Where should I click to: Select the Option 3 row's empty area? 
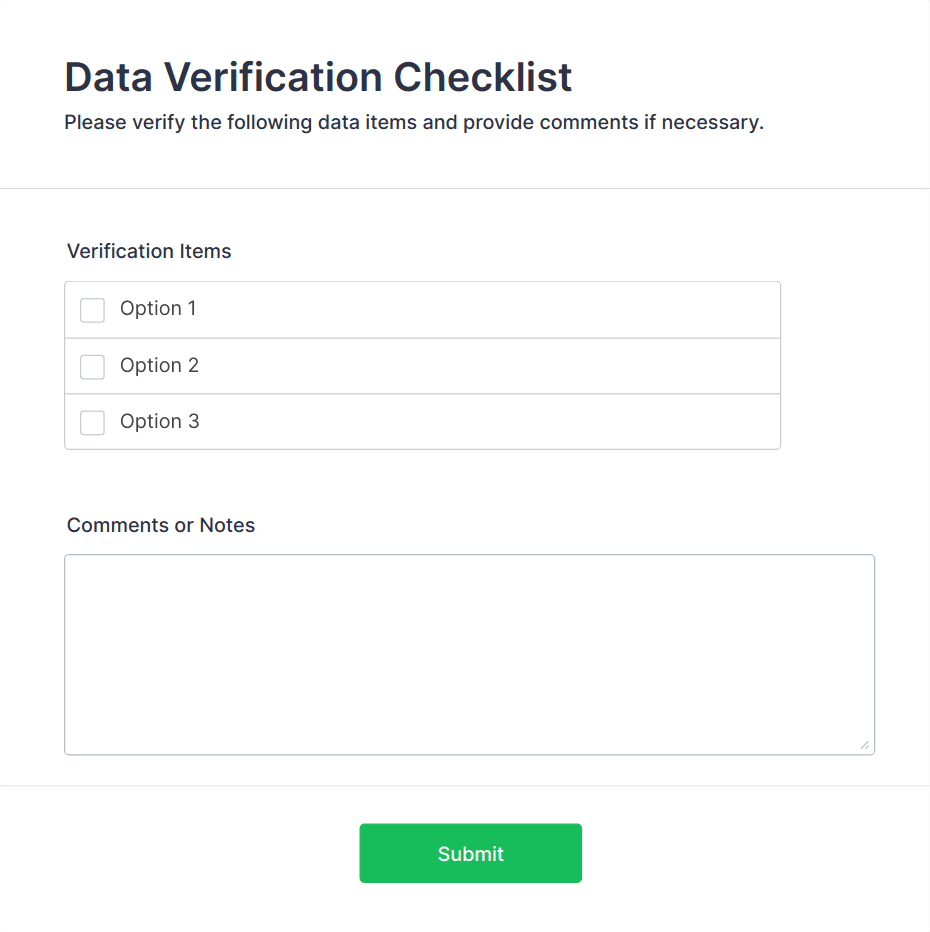pos(480,423)
